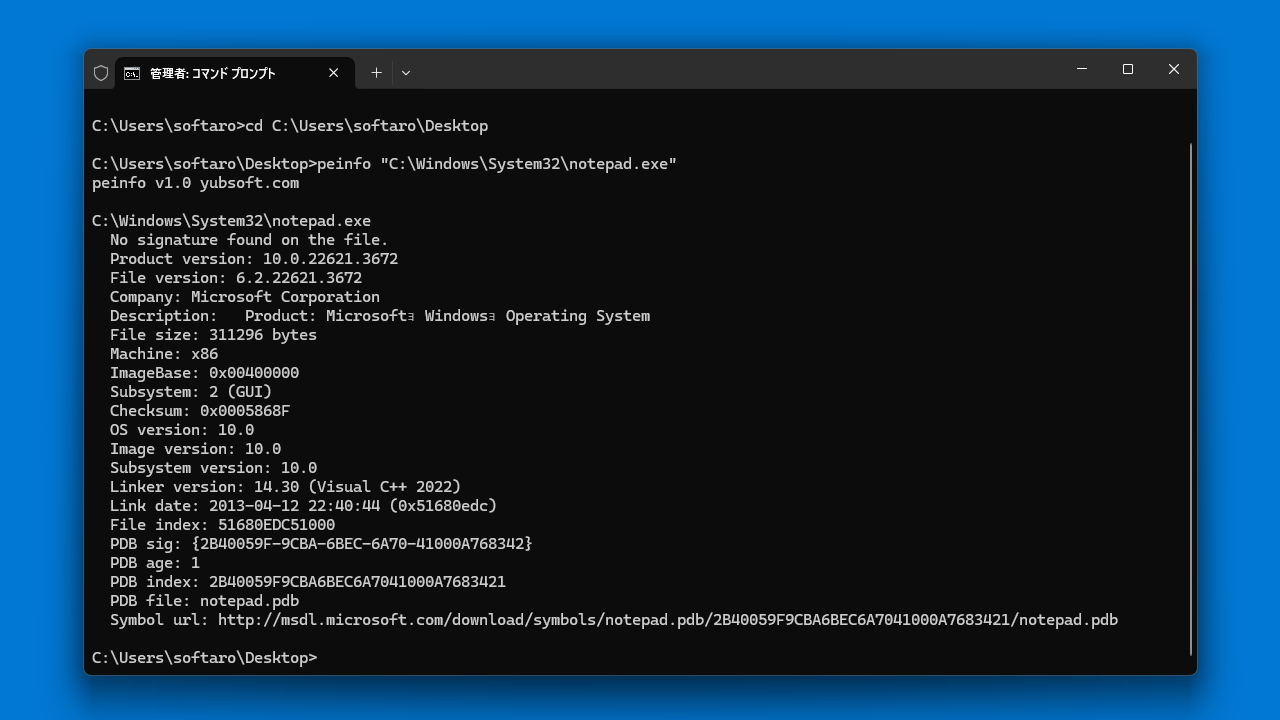Viewport: 1280px width, 720px height.
Task: Click the 'peinfo v1.0 yubsoft.com' line
Action: point(195,183)
